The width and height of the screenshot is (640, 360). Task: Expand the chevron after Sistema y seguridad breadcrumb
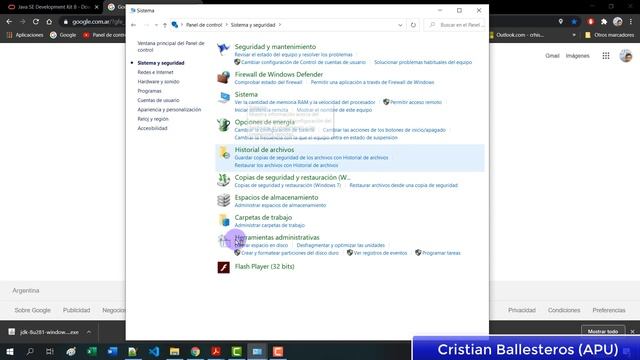280,25
